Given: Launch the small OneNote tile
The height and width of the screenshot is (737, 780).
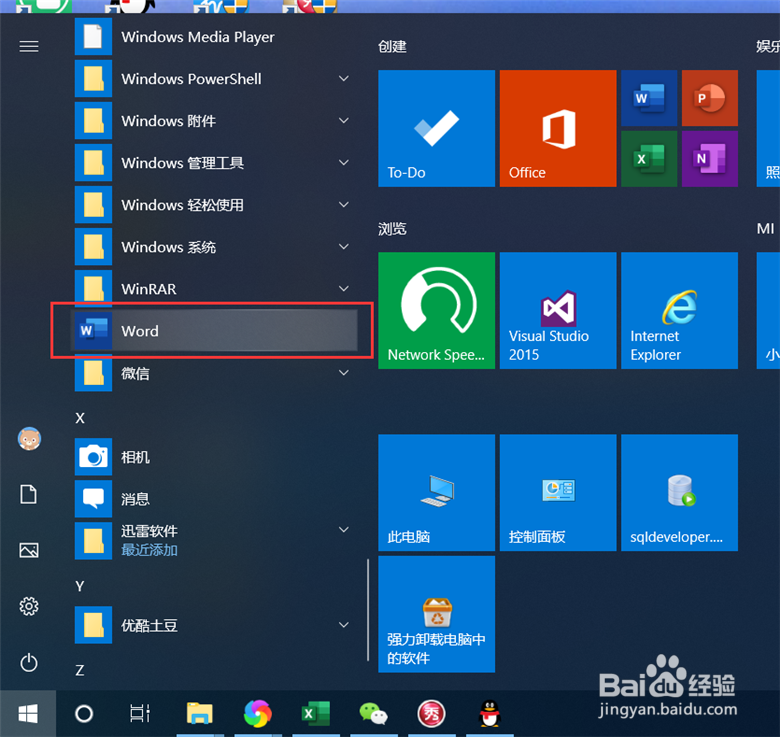Looking at the screenshot, I should point(710,159).
